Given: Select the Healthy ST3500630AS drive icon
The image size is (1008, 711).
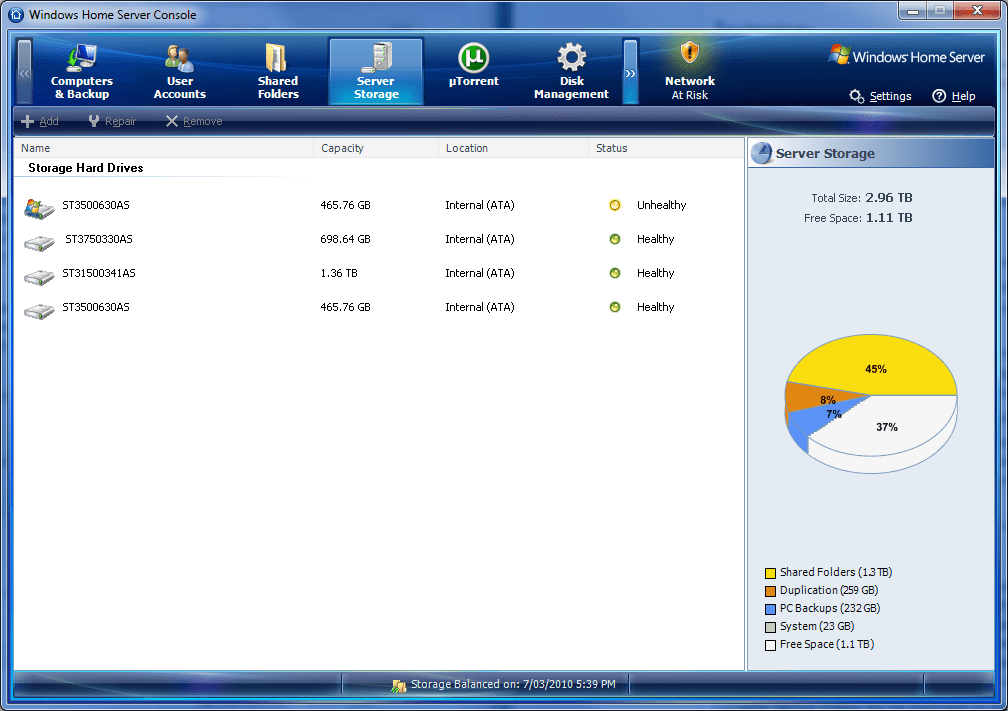Looking at the screenshot, I should tap(39, 310).
